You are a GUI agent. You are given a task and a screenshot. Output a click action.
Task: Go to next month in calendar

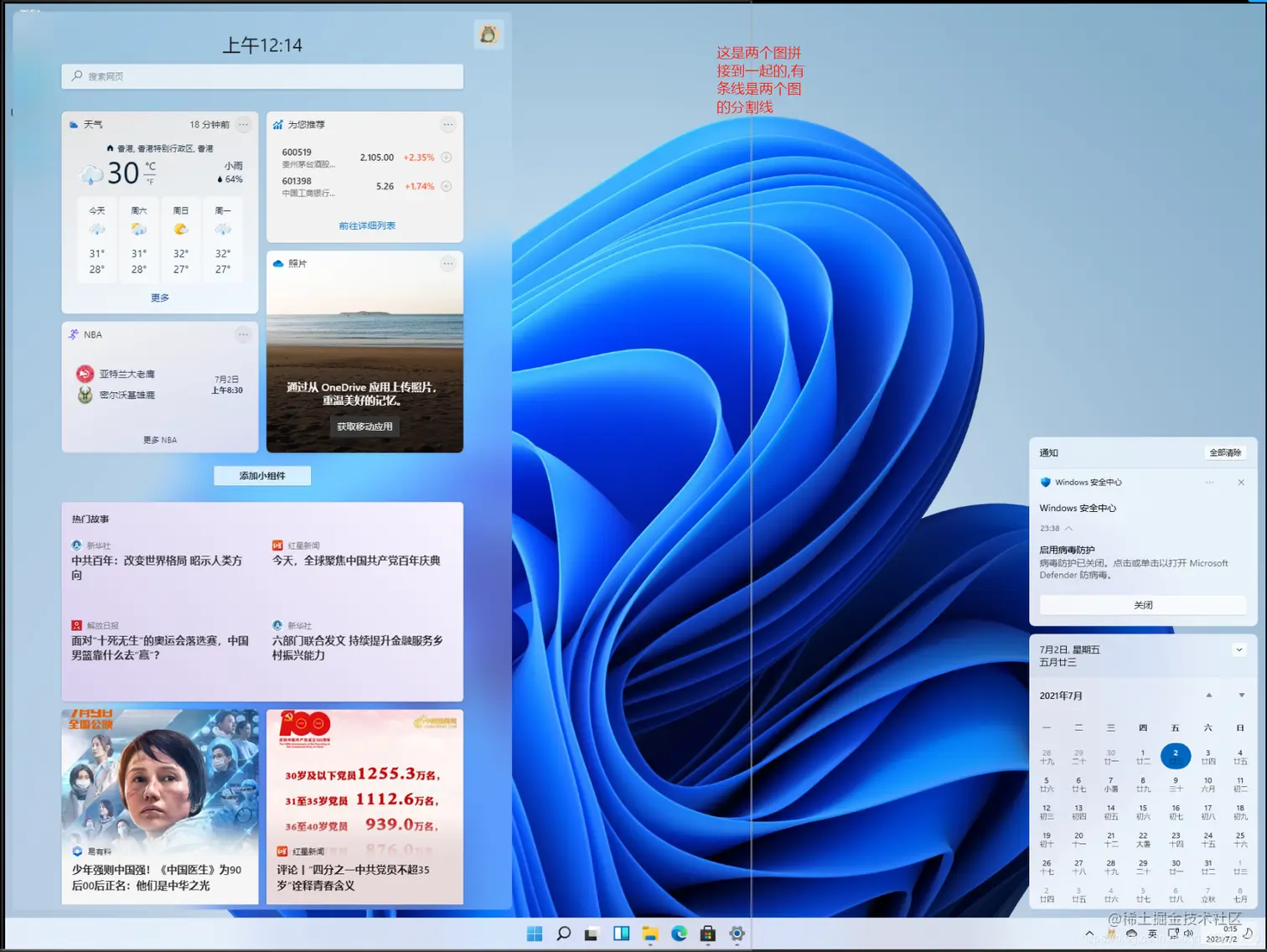[1242, 696]
